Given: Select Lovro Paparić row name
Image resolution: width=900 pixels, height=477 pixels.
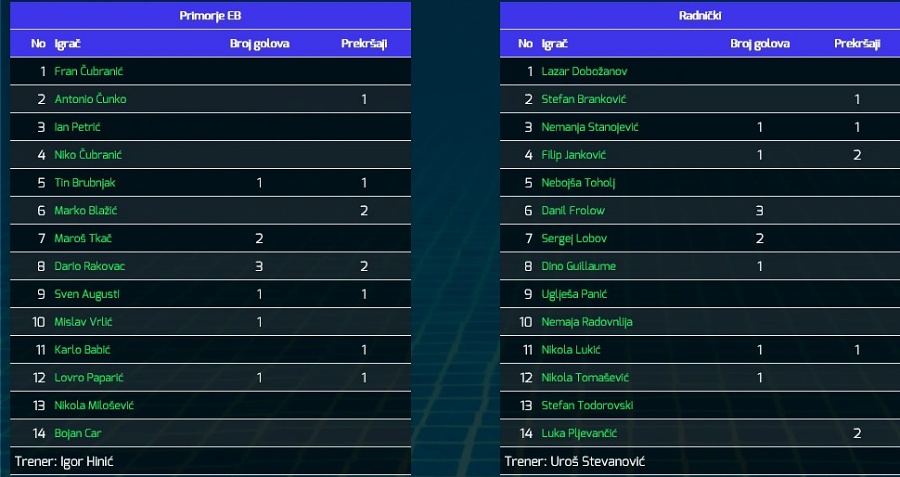Looking at the screenshot, I should (x=89, y=378).
